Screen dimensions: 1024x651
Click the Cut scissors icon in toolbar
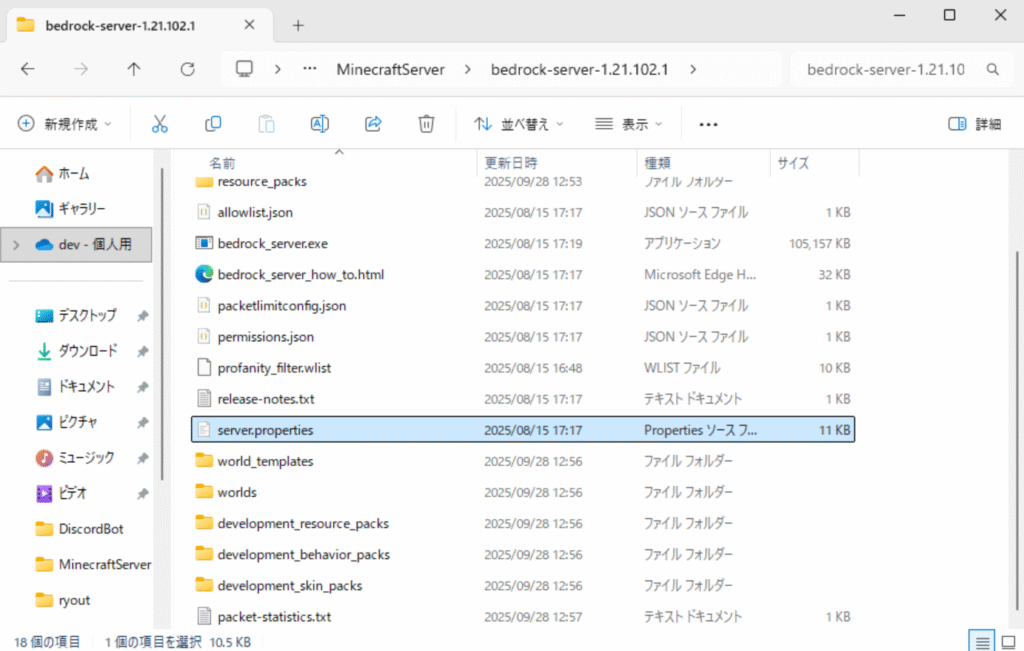[x=160, y=124]
